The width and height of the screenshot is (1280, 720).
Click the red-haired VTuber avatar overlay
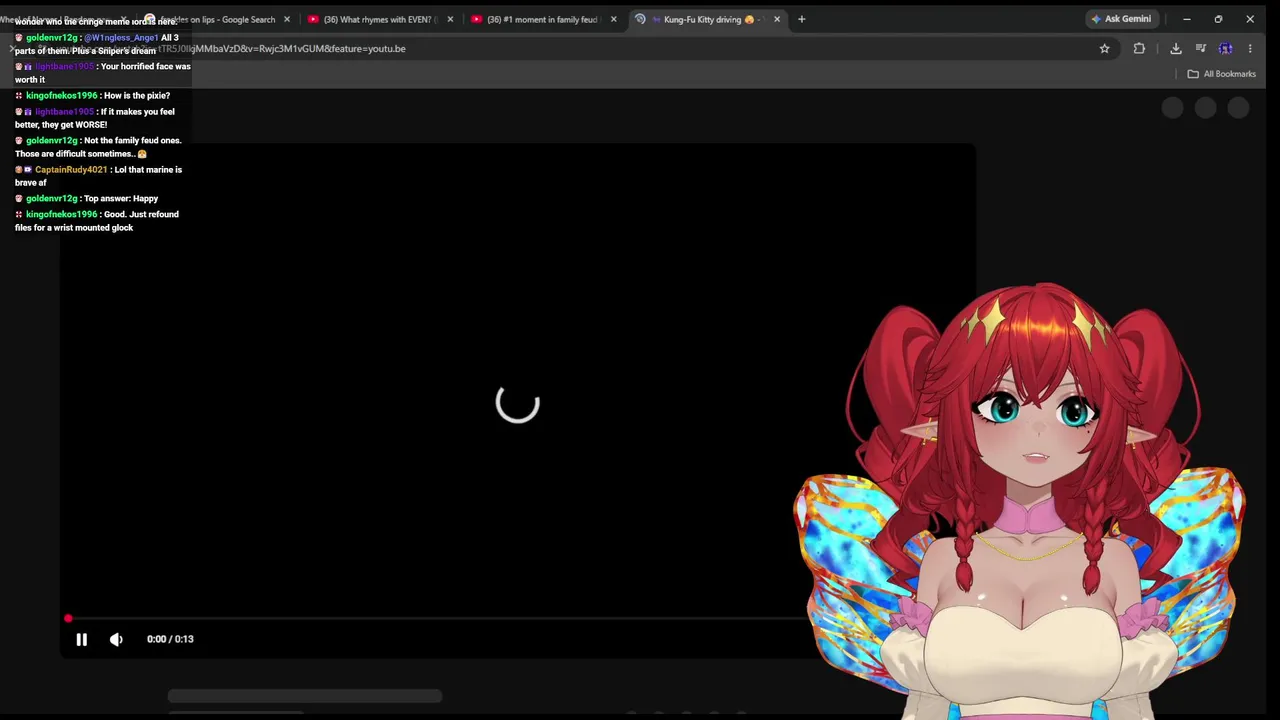coord(1020,500)
